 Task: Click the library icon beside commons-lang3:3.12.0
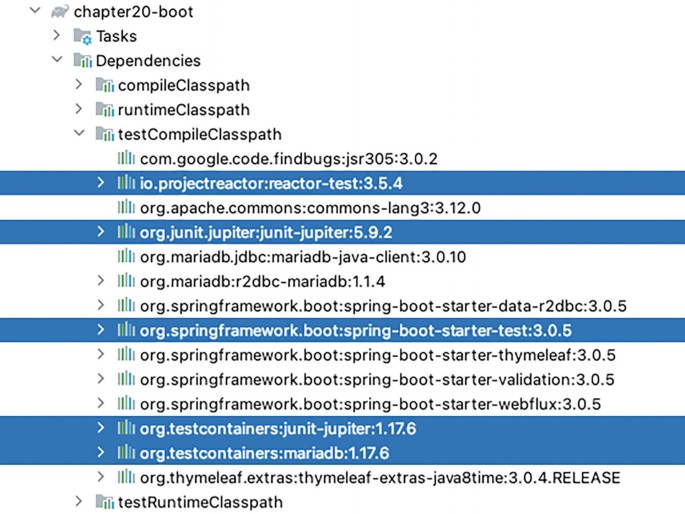point(126,207)
